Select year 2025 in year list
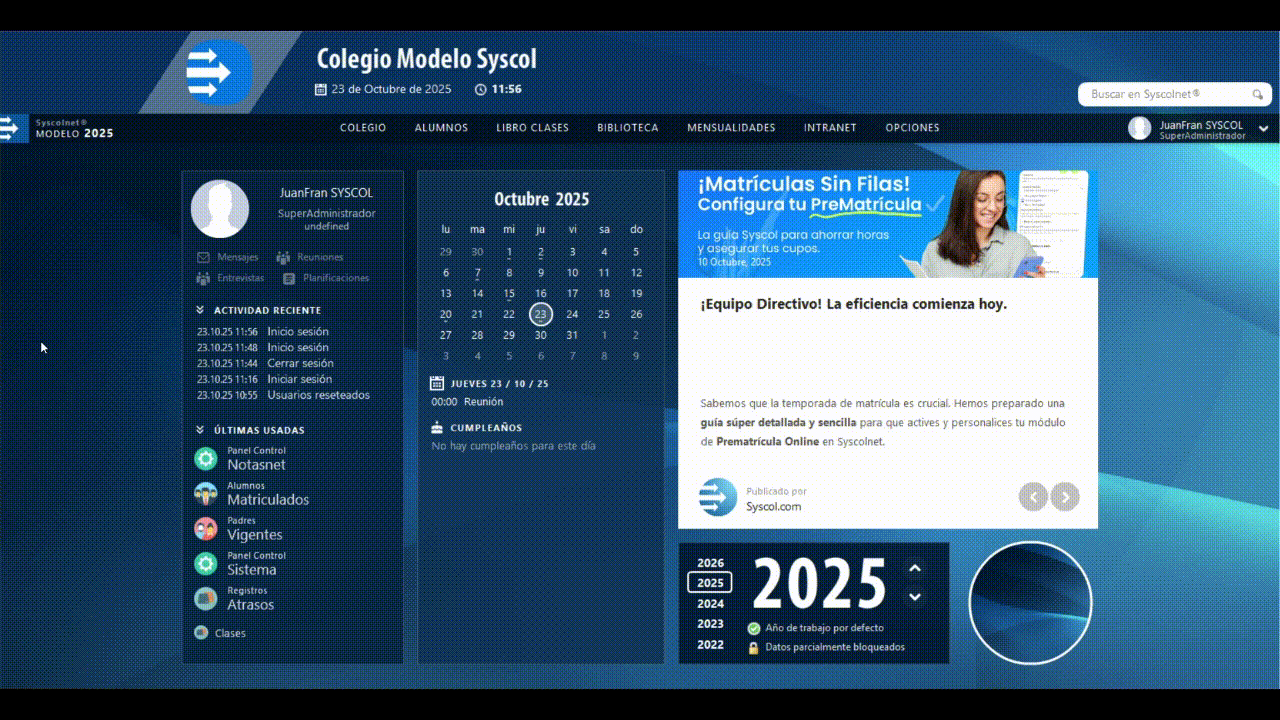The image size is (1280, 720). point(710,583)
